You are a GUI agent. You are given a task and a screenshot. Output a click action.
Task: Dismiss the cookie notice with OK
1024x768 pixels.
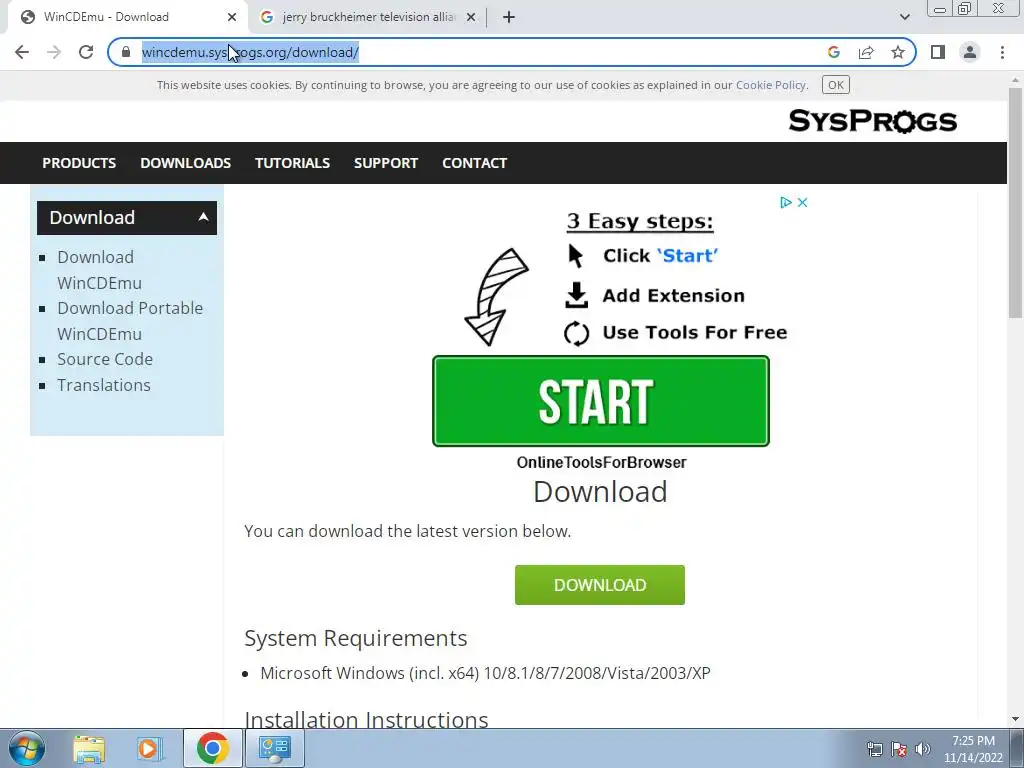[835, 85]
